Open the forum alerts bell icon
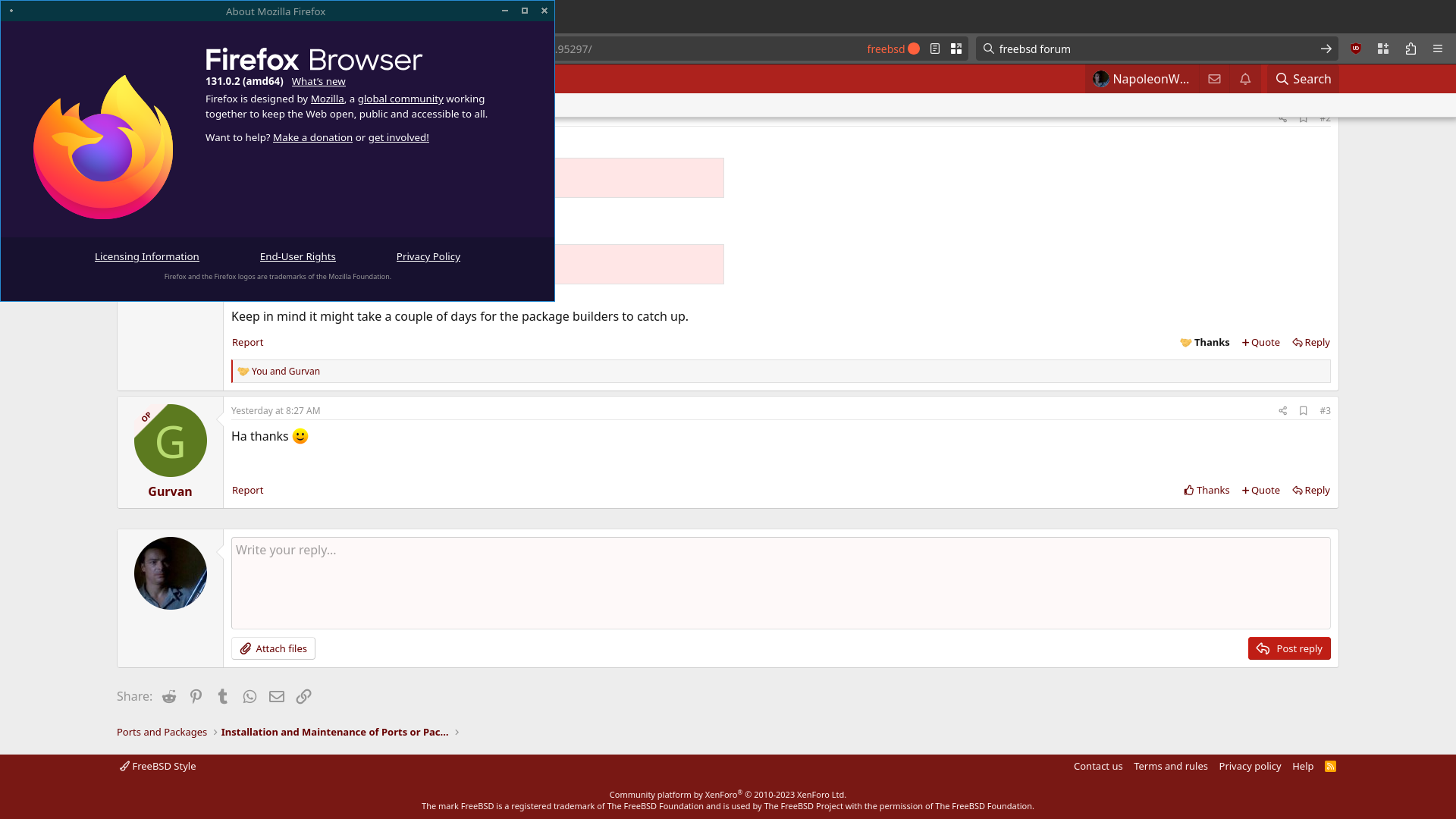Screen dimensions: 1456x819 tap(1245, 79)
